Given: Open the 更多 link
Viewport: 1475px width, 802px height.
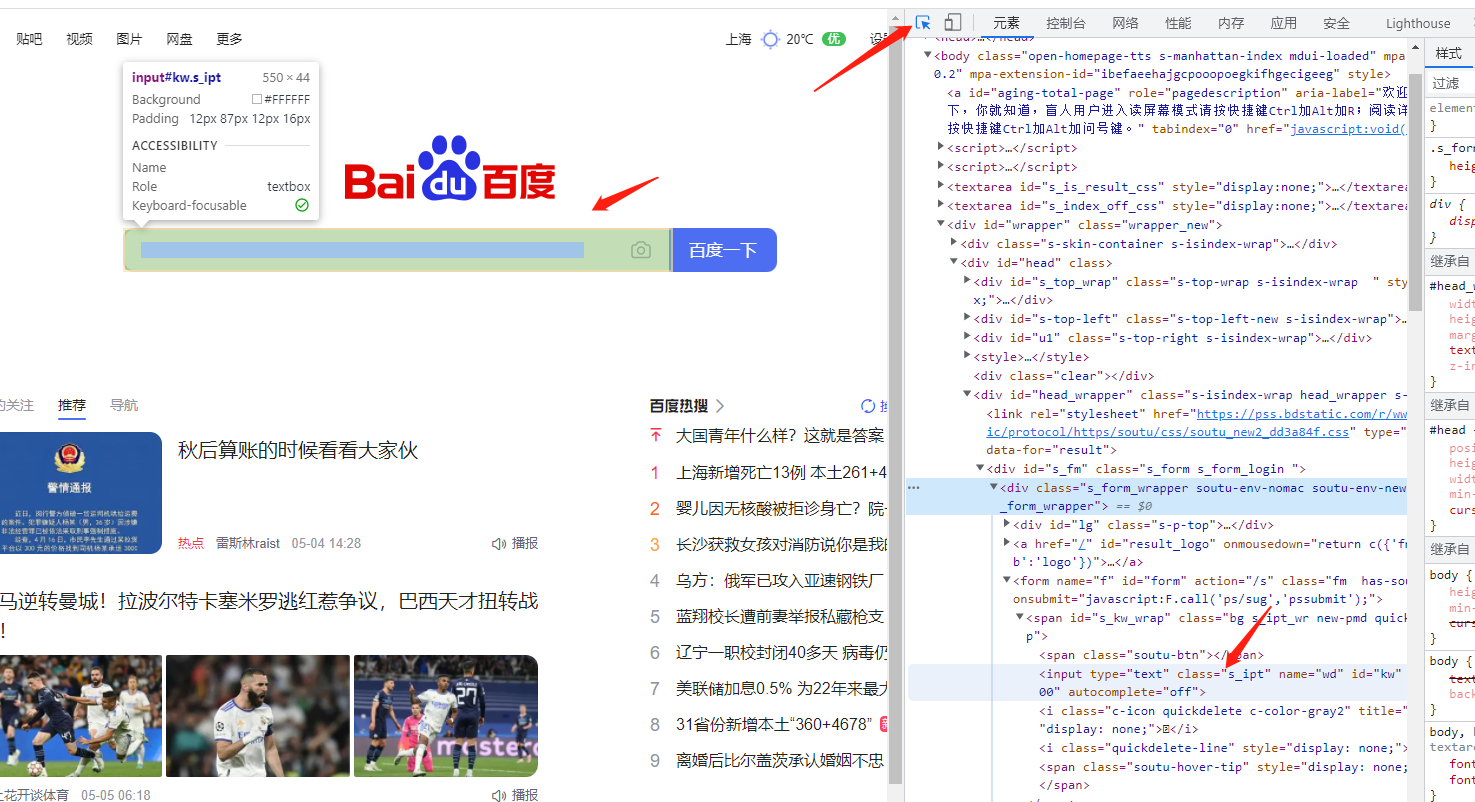Looking at the screenshot, I should tap(229, 39).
